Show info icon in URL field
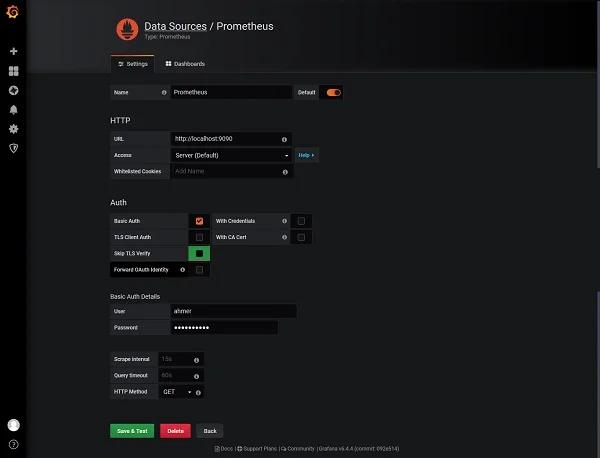The image size is (600, 458). coord(284,140)
